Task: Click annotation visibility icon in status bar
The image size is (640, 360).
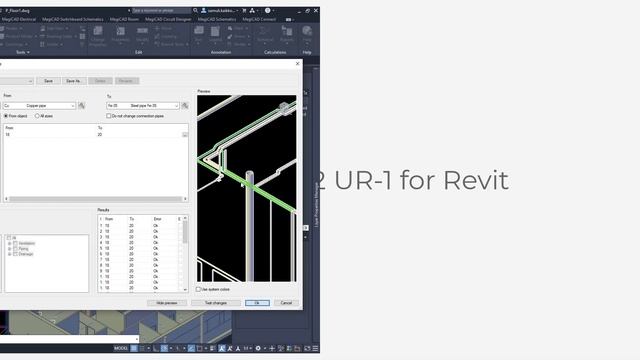Action: click(x=222, y=348)
